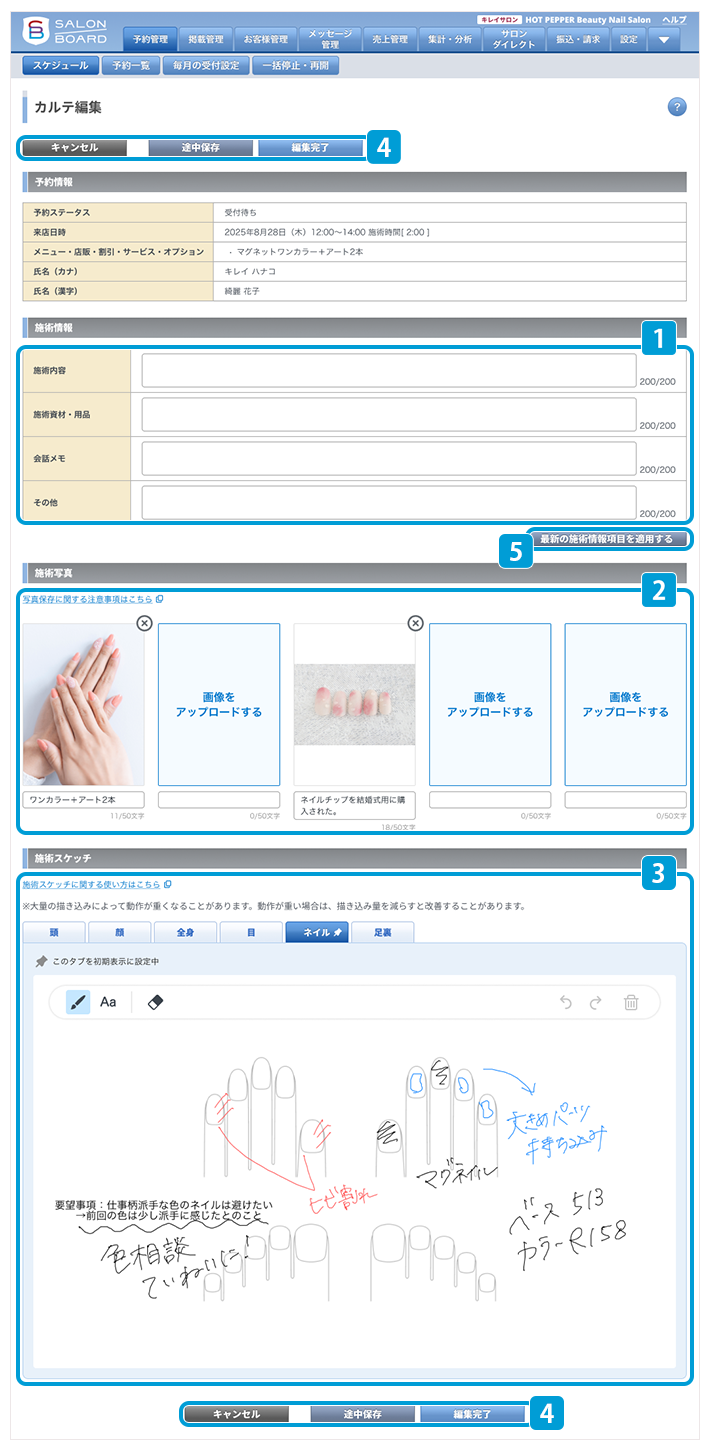Click the top 編集完了 button

[310, 147]
